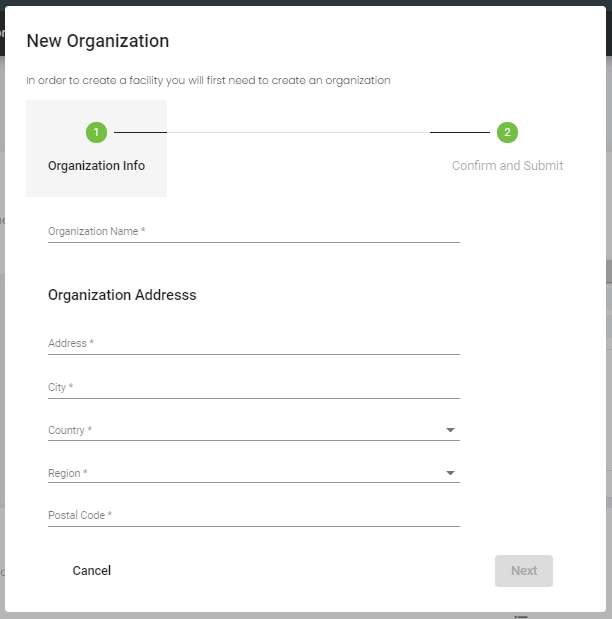Click the Next button
Image resolution: width=612 pixels, height=619 pixels.
(524, 571)
